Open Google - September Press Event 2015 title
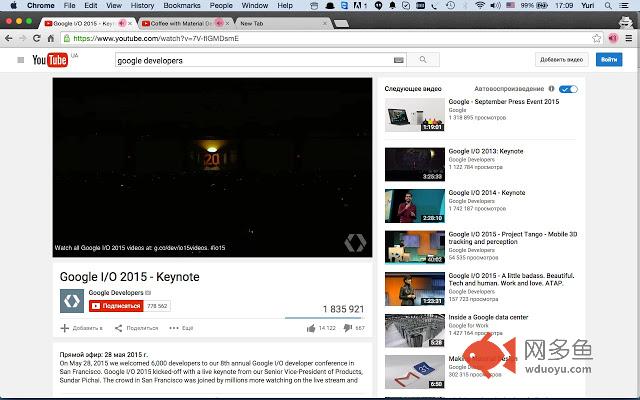The width and height of the screenshot is (640, 400). 504,102
